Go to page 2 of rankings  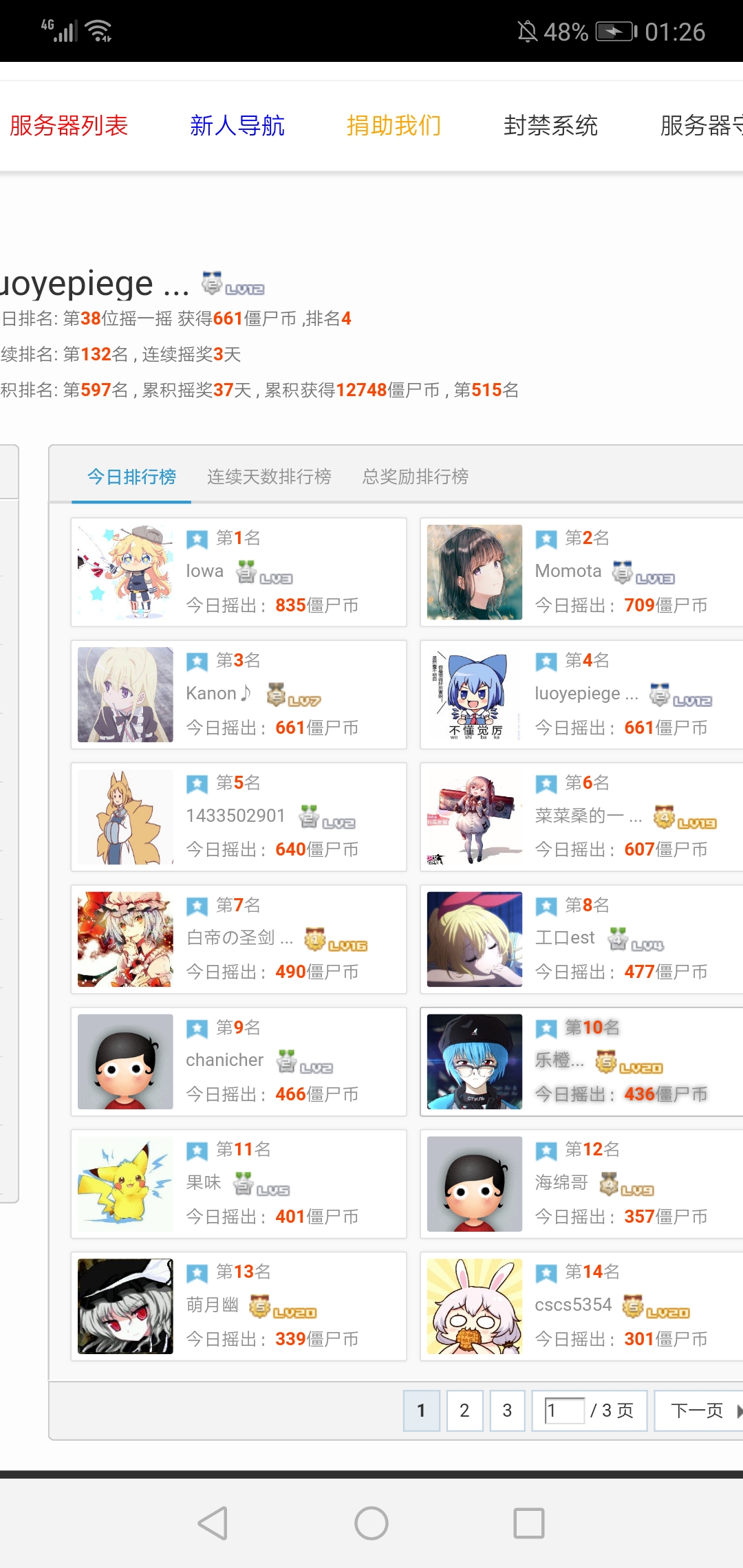pyautogui.click(x=464, y=1411)
